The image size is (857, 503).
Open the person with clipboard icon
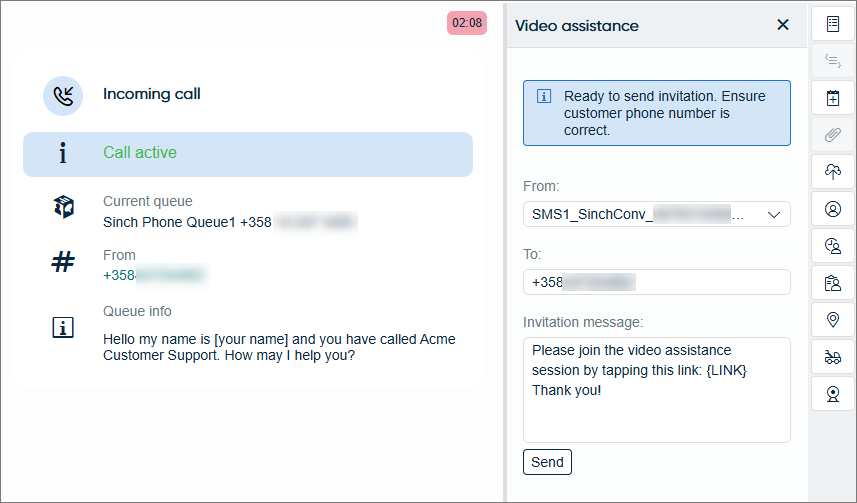click(x=832, y=283)
